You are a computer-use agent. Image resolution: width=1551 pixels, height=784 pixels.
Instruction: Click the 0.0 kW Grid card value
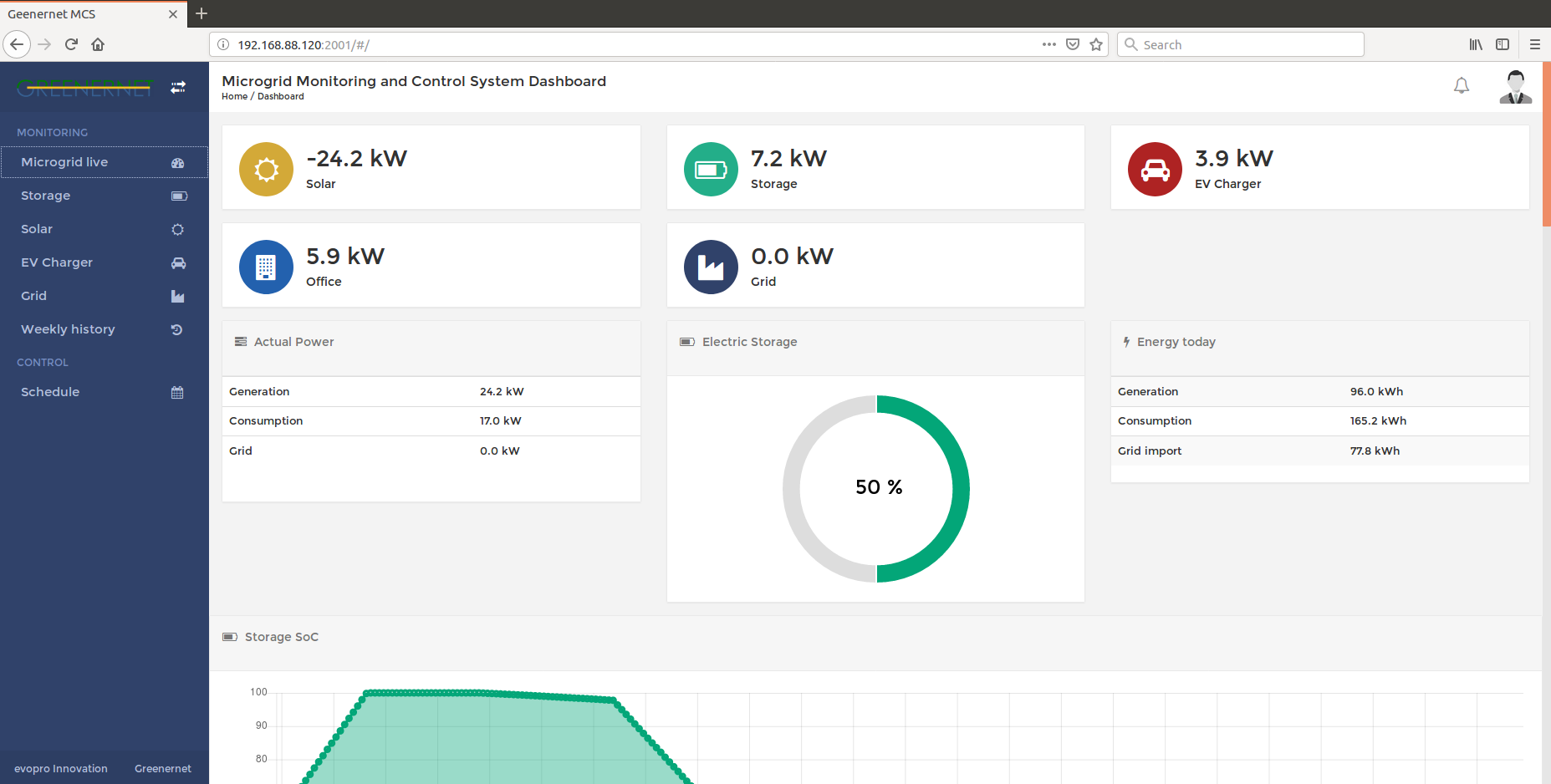[792, 257]
